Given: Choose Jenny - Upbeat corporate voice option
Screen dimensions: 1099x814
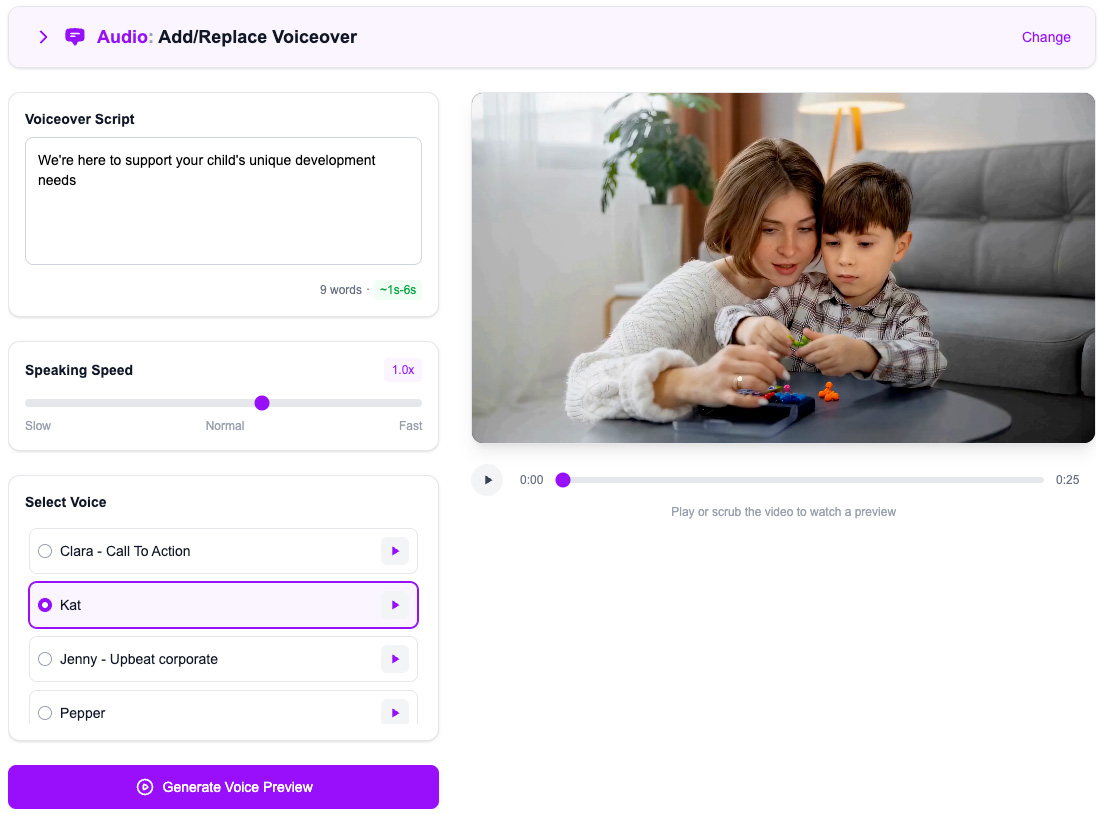Looking at the screenshot, I should point(45,659).
